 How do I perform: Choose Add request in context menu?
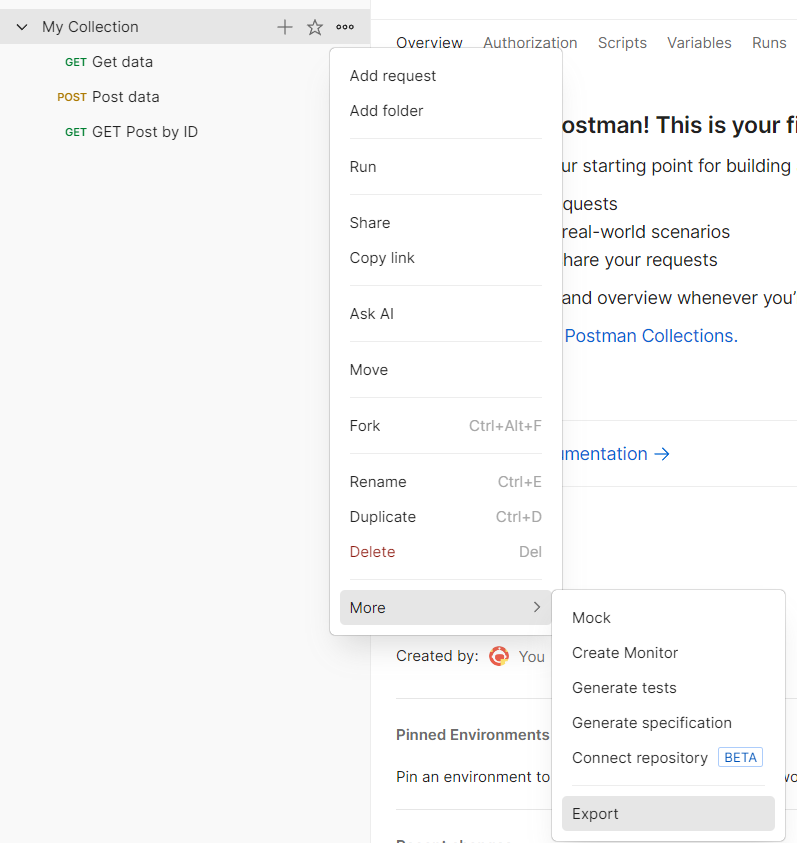[x=393, y=76]
